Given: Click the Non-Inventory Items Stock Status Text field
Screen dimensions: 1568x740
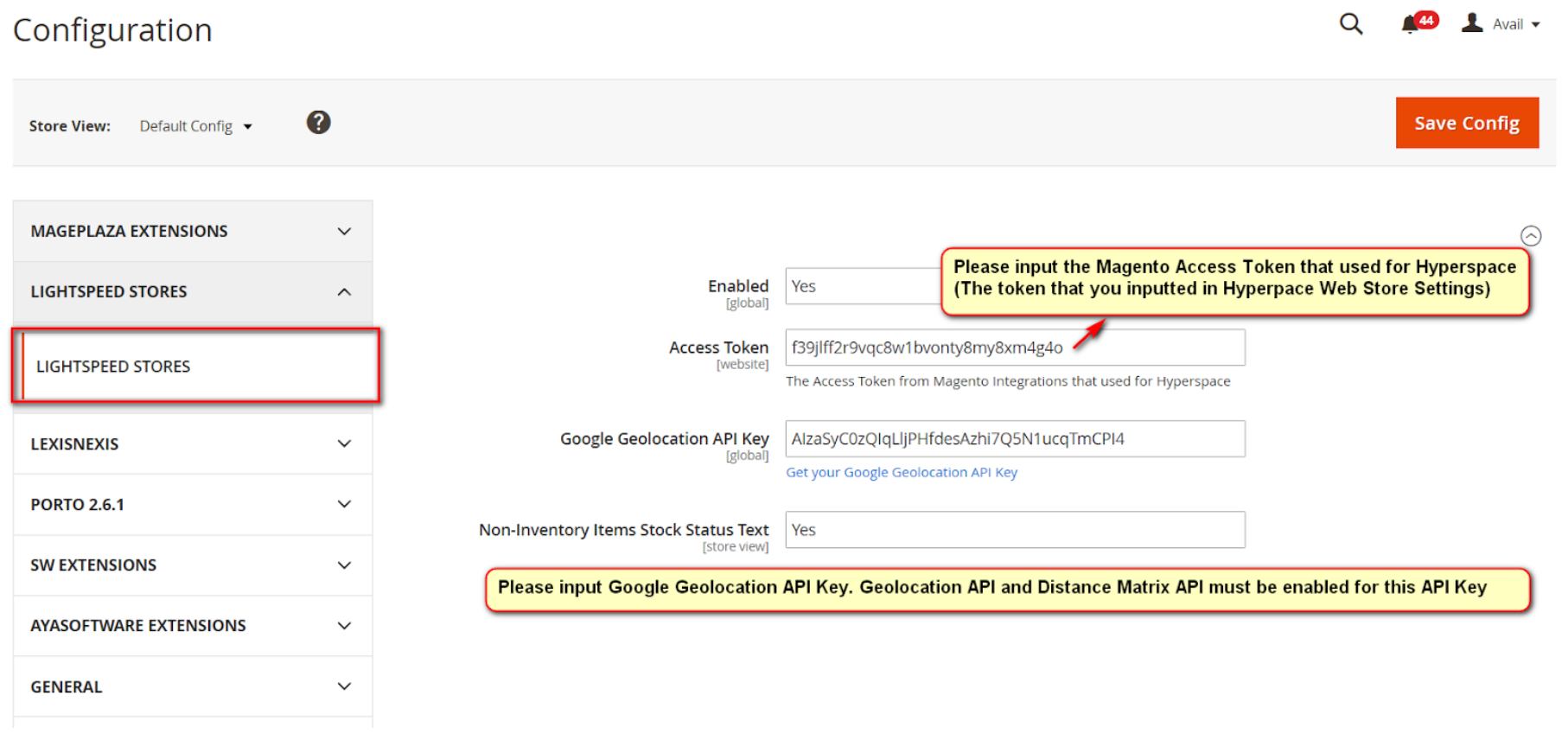Looking at the screenshot, I should click(1014, 530).
